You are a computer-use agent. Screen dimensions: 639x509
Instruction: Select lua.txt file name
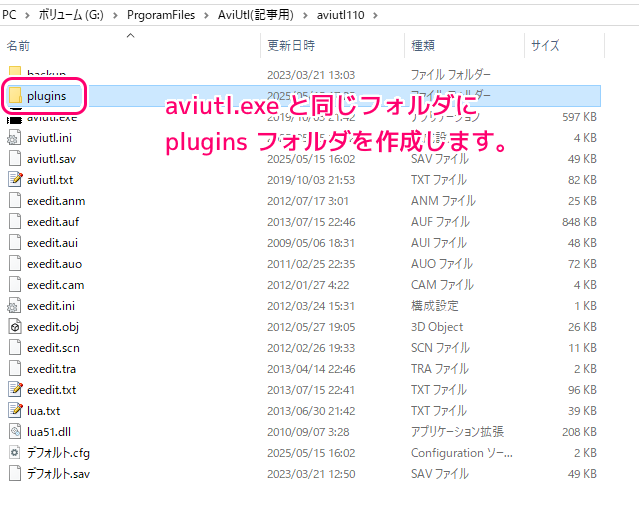point(44,411)
